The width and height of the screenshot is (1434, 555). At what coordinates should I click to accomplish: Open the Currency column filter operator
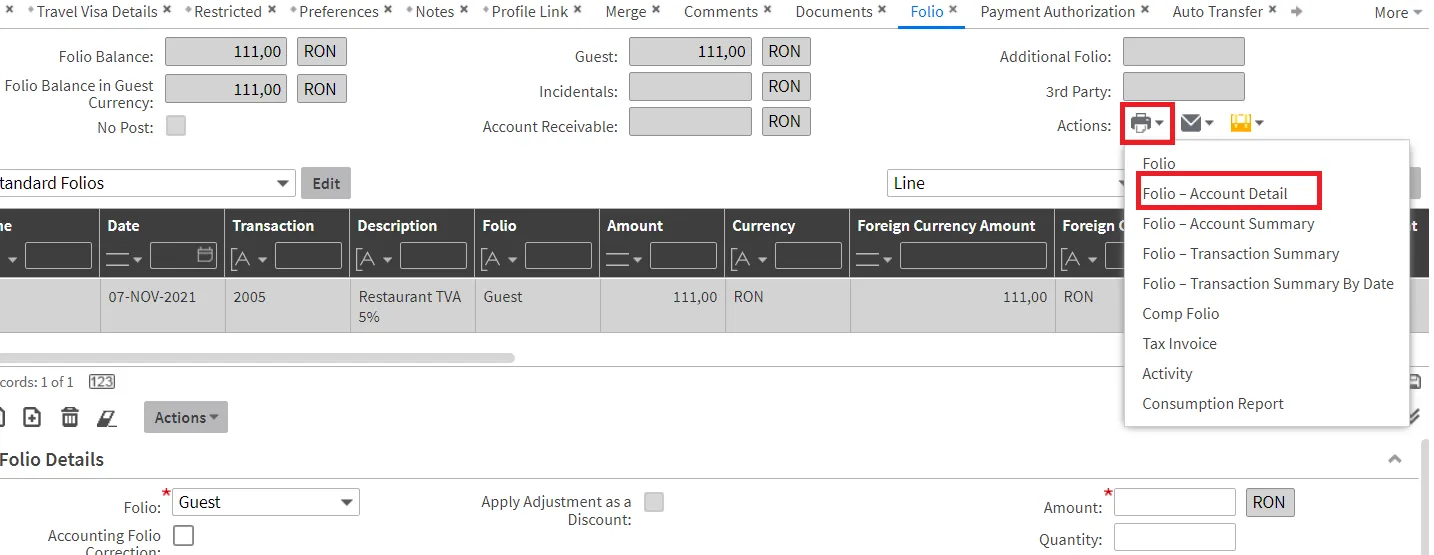pyautogui.click(x=750, y=259)
